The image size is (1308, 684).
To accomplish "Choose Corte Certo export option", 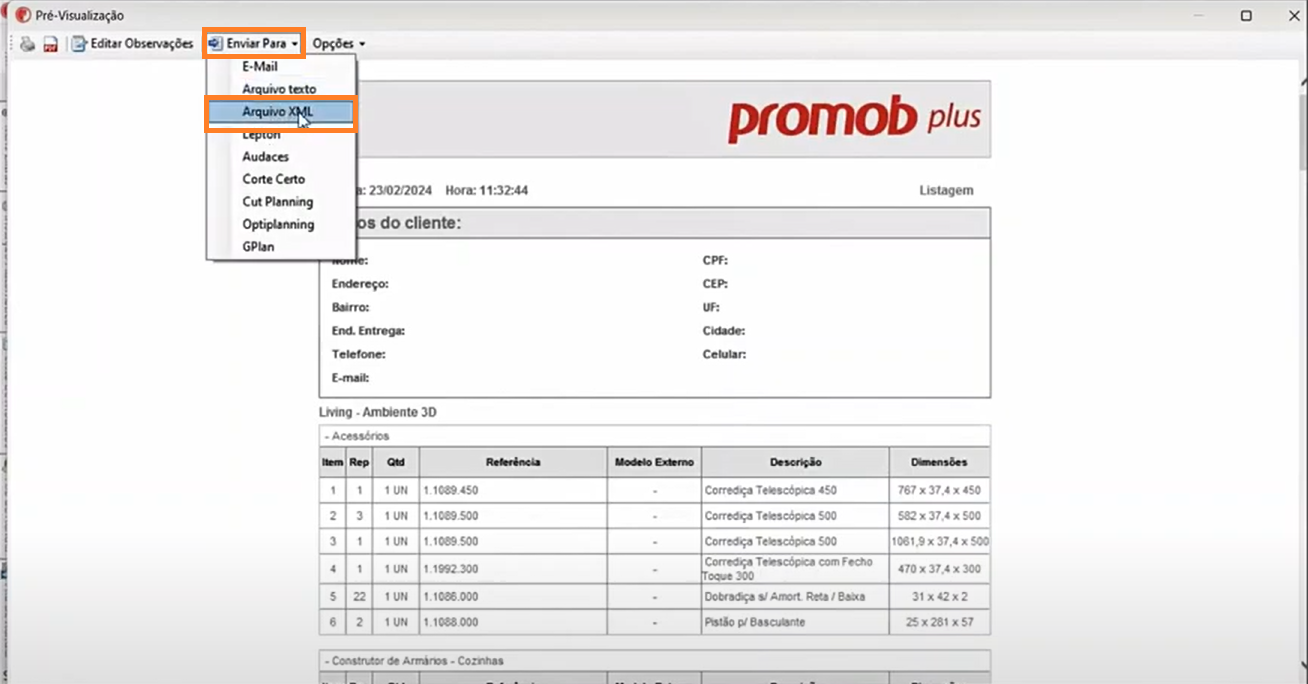I will 273,179.
